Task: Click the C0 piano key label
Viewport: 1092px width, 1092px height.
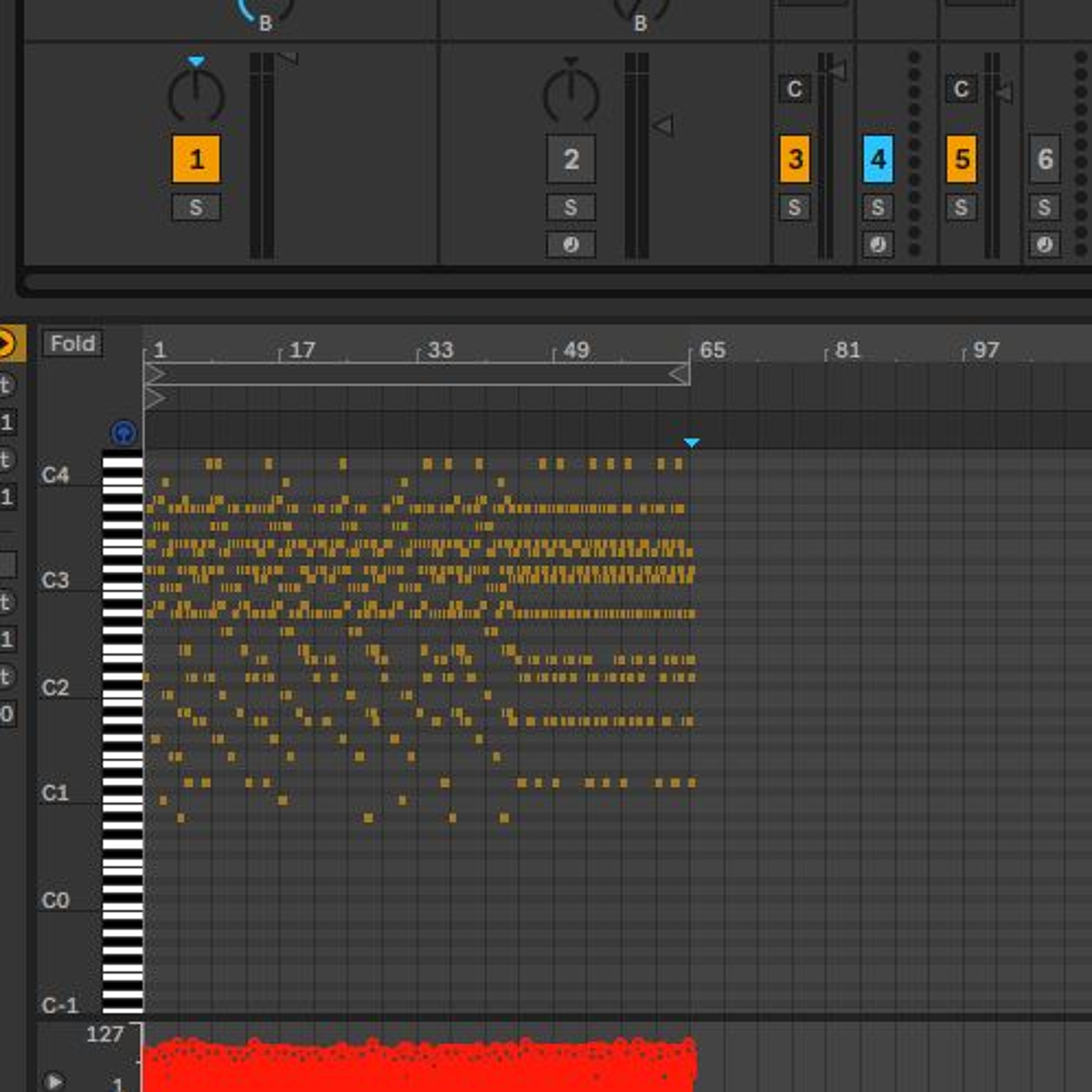Action: tap(55, 901)
